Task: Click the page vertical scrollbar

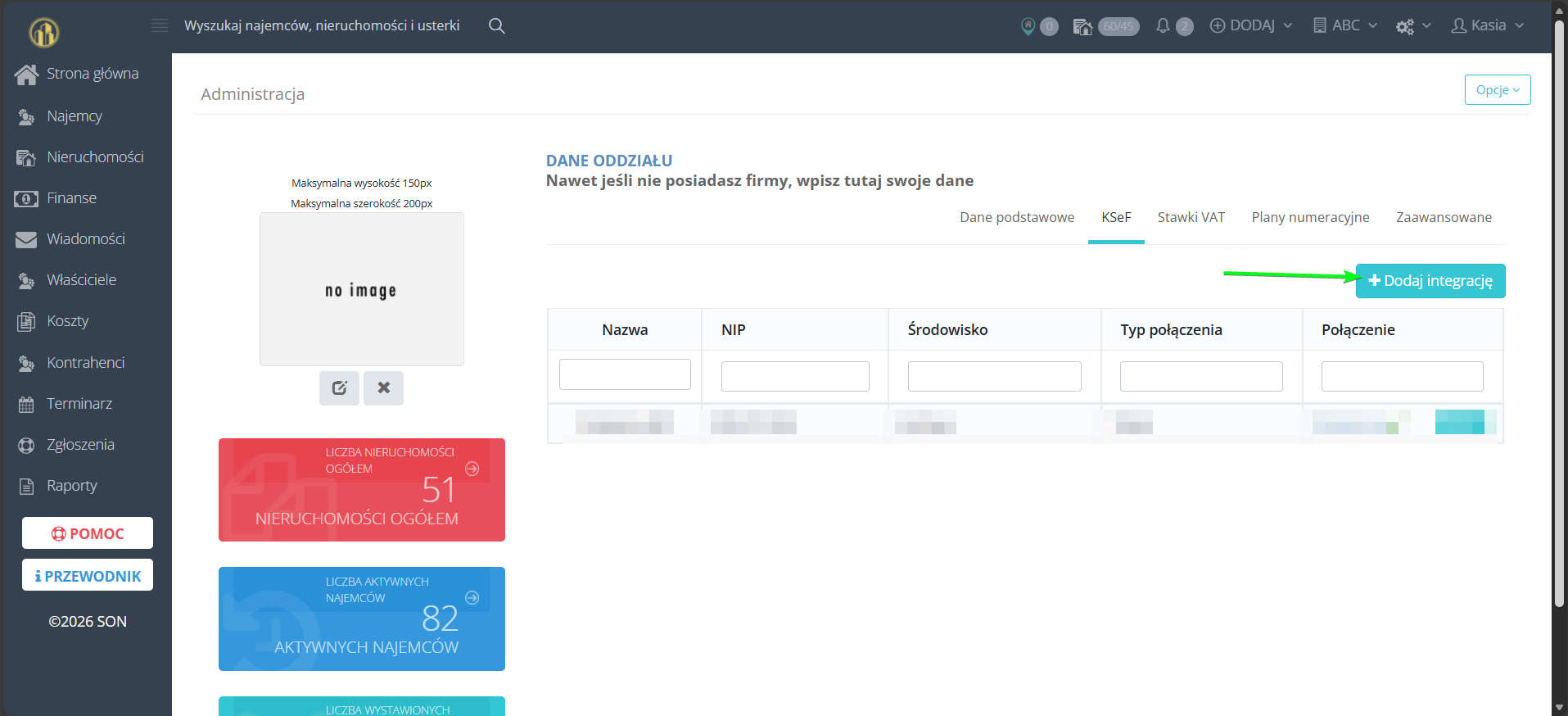Action: click(x=1560, y=314)
